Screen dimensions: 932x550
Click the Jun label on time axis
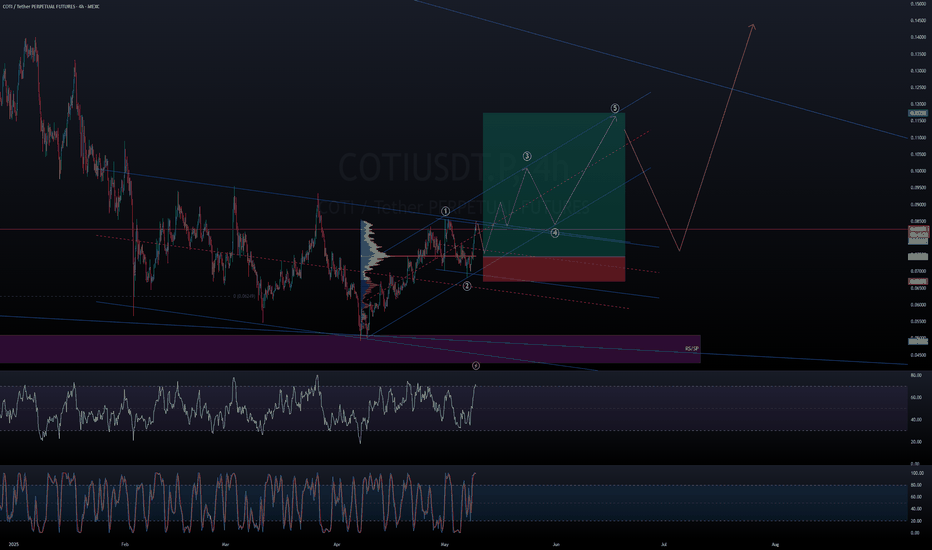(x=556, y=544)
